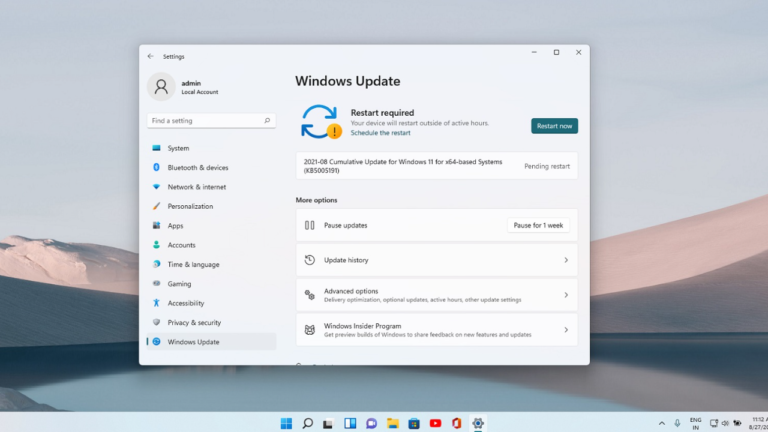Launch YouTube from the taskbar

(x=435, y=423)
